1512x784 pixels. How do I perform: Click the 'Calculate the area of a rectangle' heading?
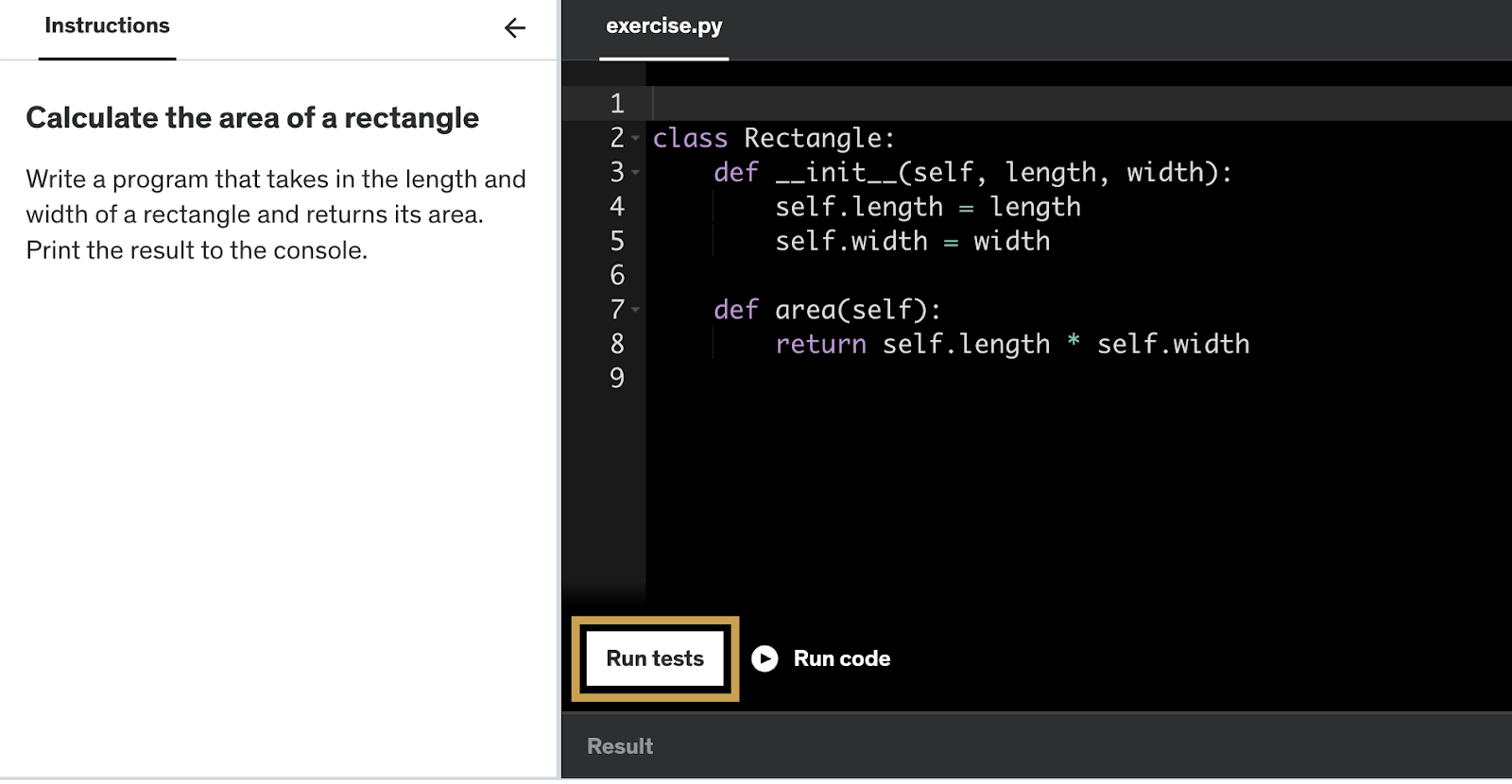252,118
